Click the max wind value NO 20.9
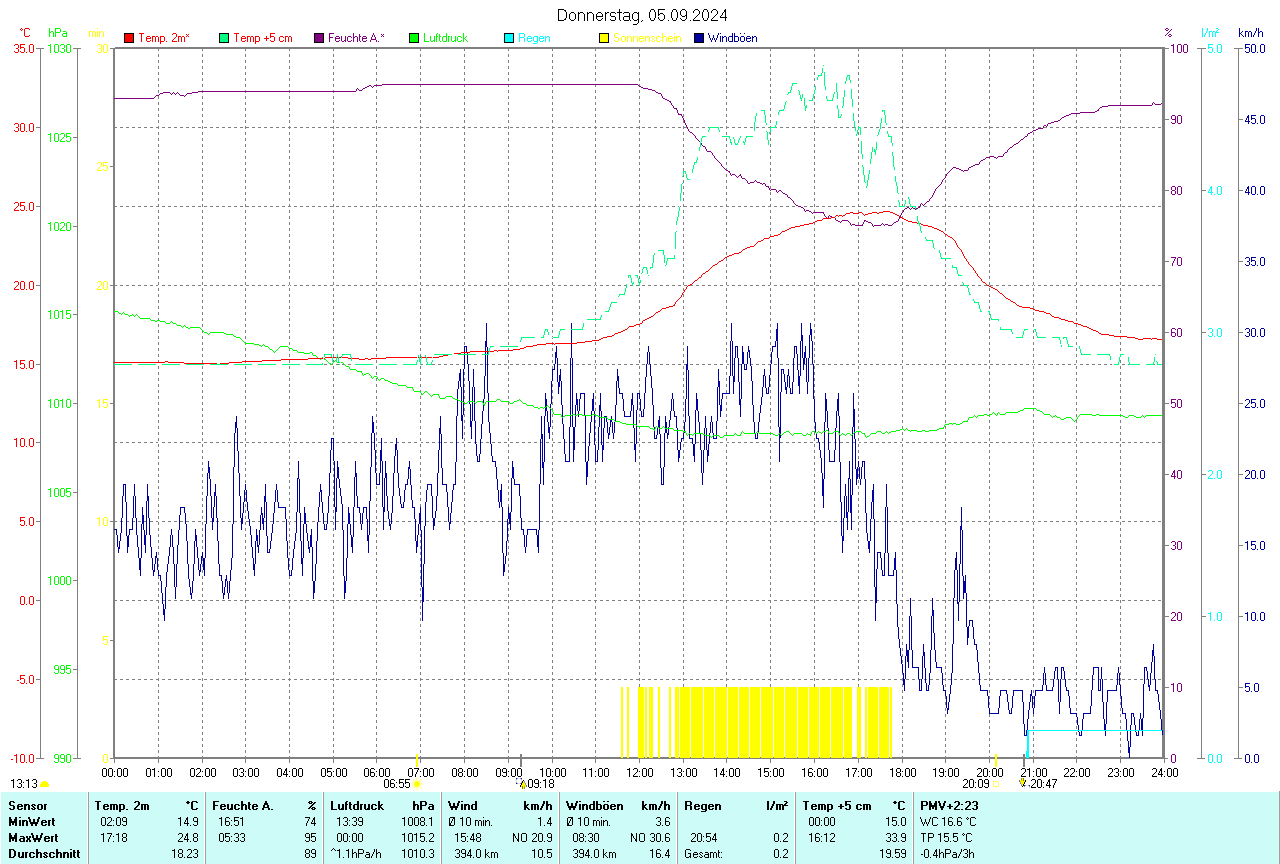 click(531, 837)
